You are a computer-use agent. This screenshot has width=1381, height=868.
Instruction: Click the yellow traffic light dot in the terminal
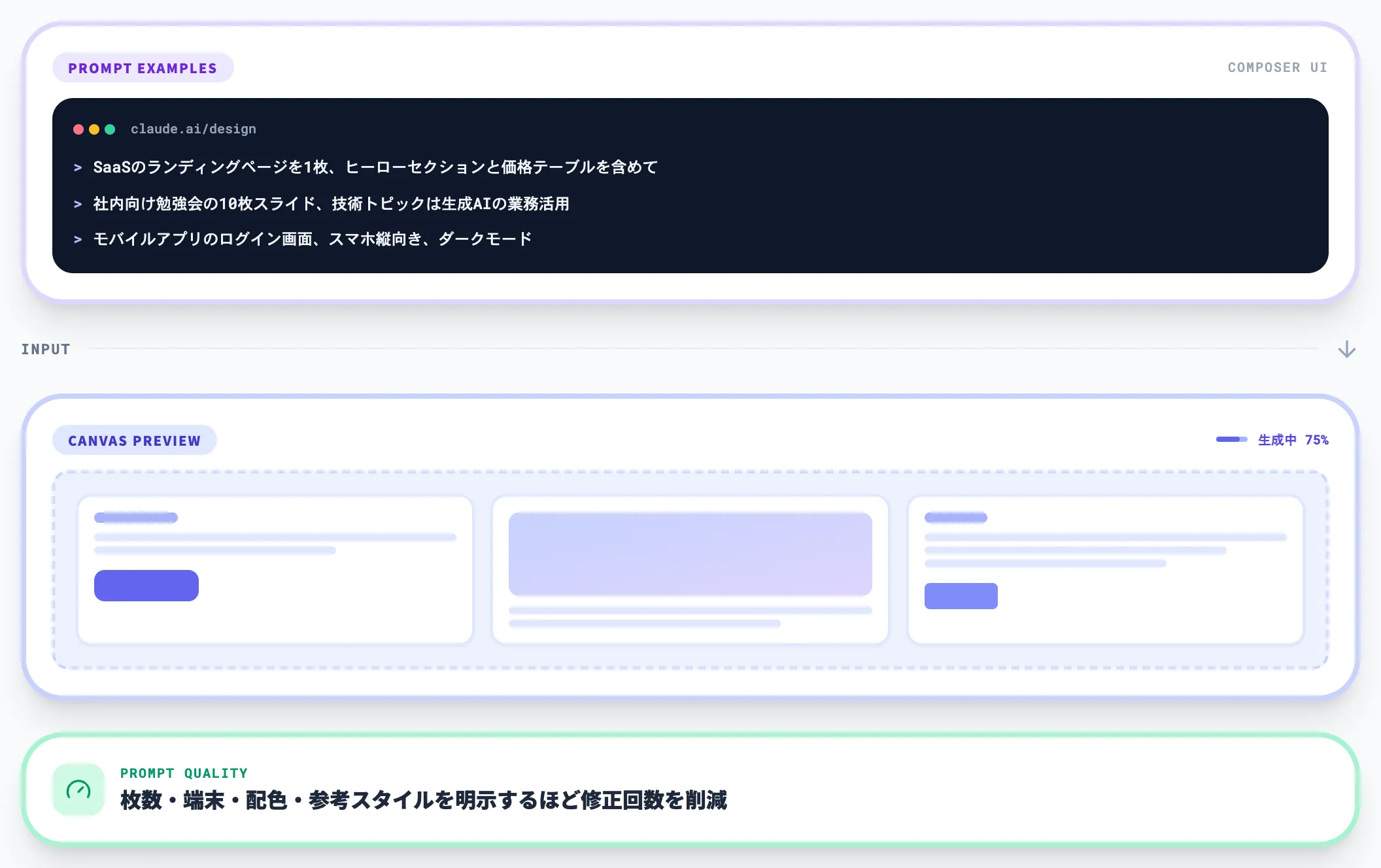click(94, 129)
